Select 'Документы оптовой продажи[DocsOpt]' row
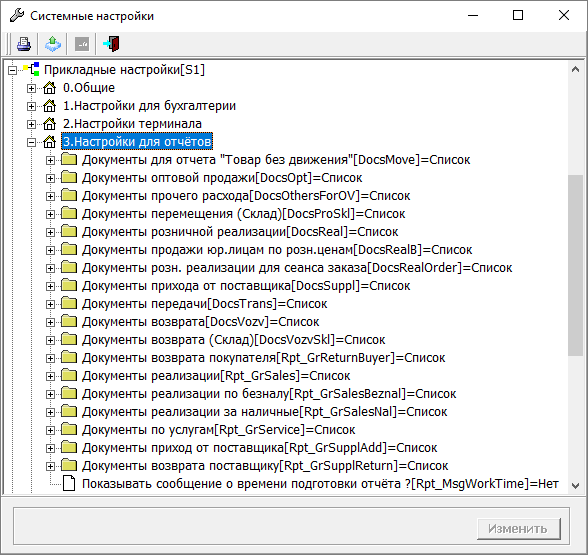The height and width of the screenshot is (555, 588). coord(222,178)
